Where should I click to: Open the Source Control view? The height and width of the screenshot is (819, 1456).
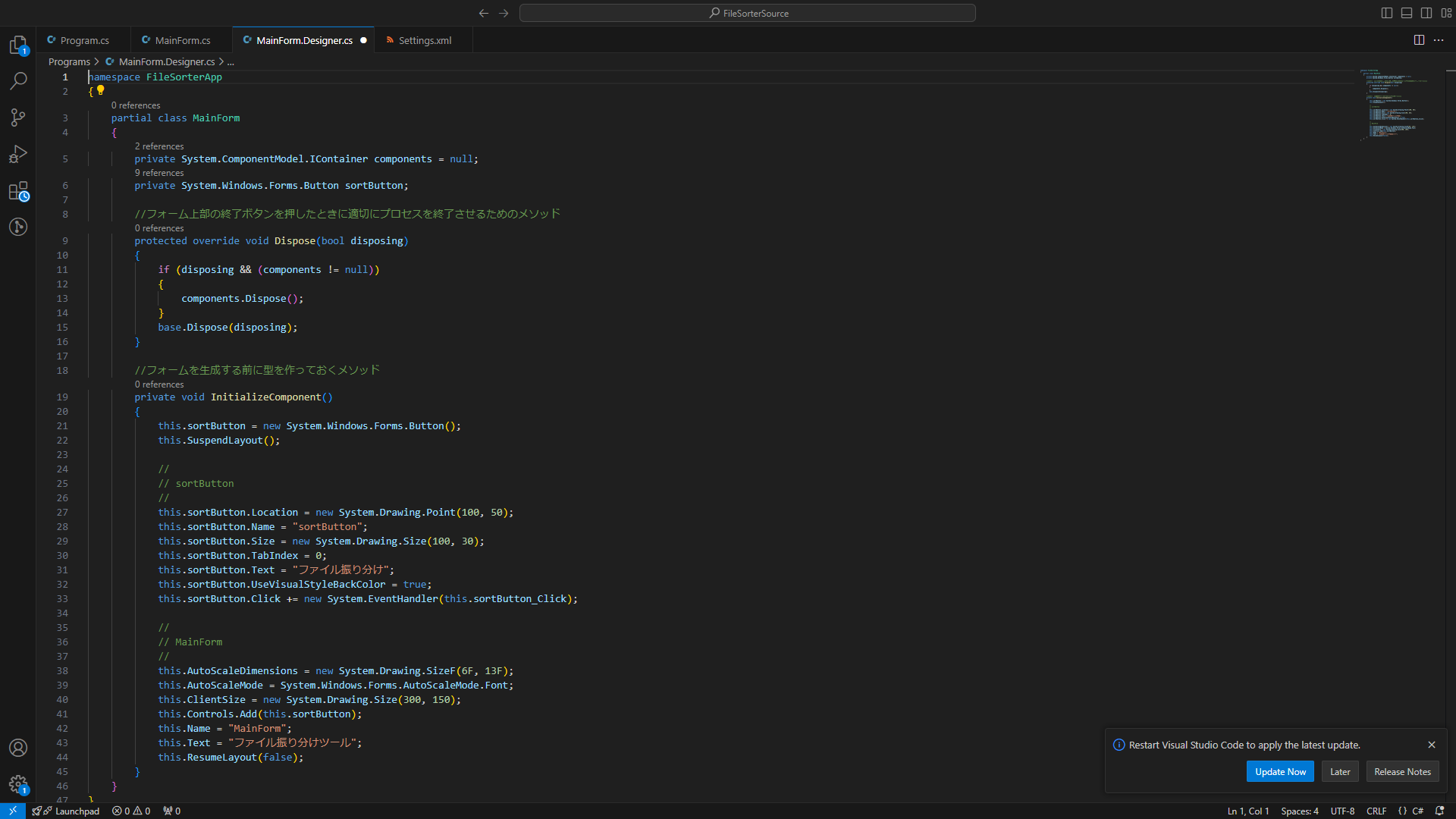18,117
